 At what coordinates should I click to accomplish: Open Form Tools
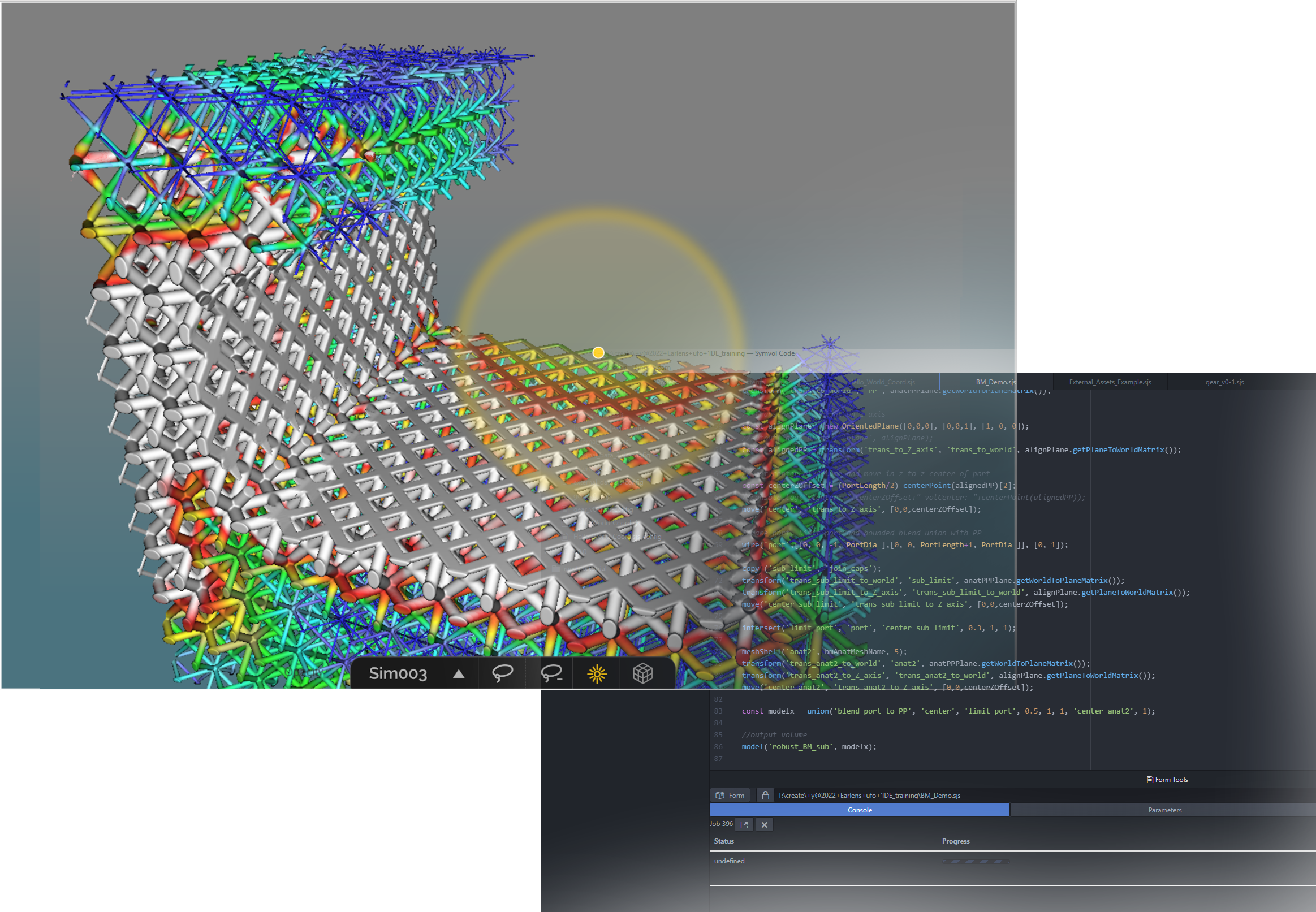tap(1167, 780)
